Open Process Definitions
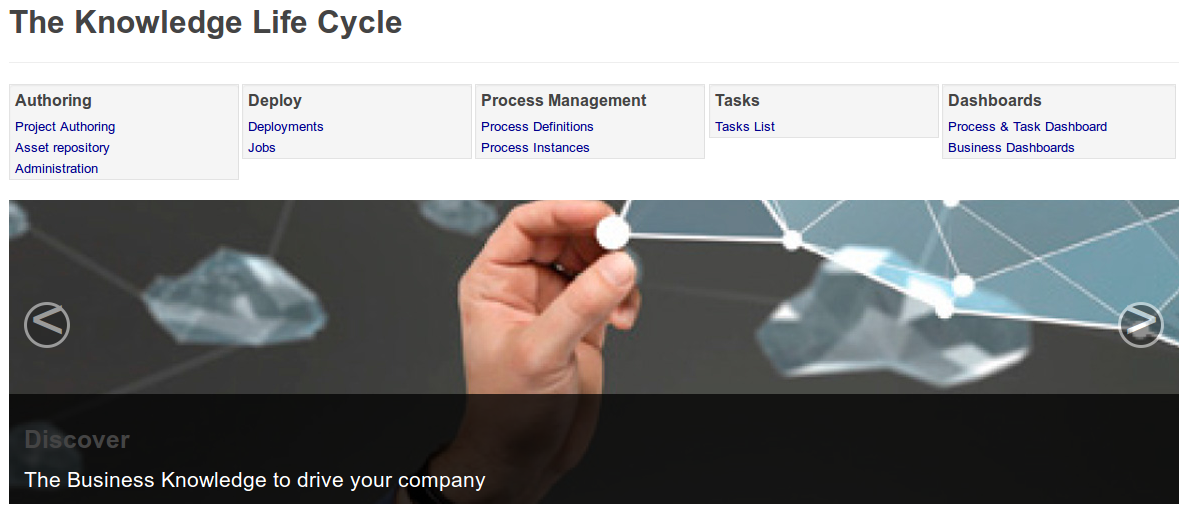The image size is (1189, 514). [537, 127]
